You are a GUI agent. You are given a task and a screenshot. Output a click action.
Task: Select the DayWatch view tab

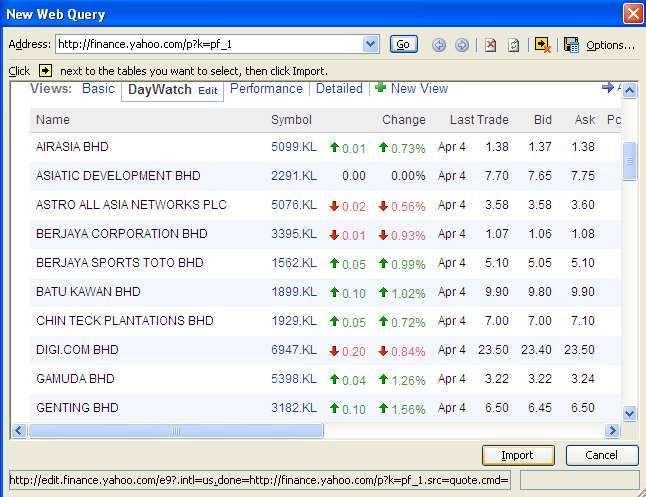point(159,89)
